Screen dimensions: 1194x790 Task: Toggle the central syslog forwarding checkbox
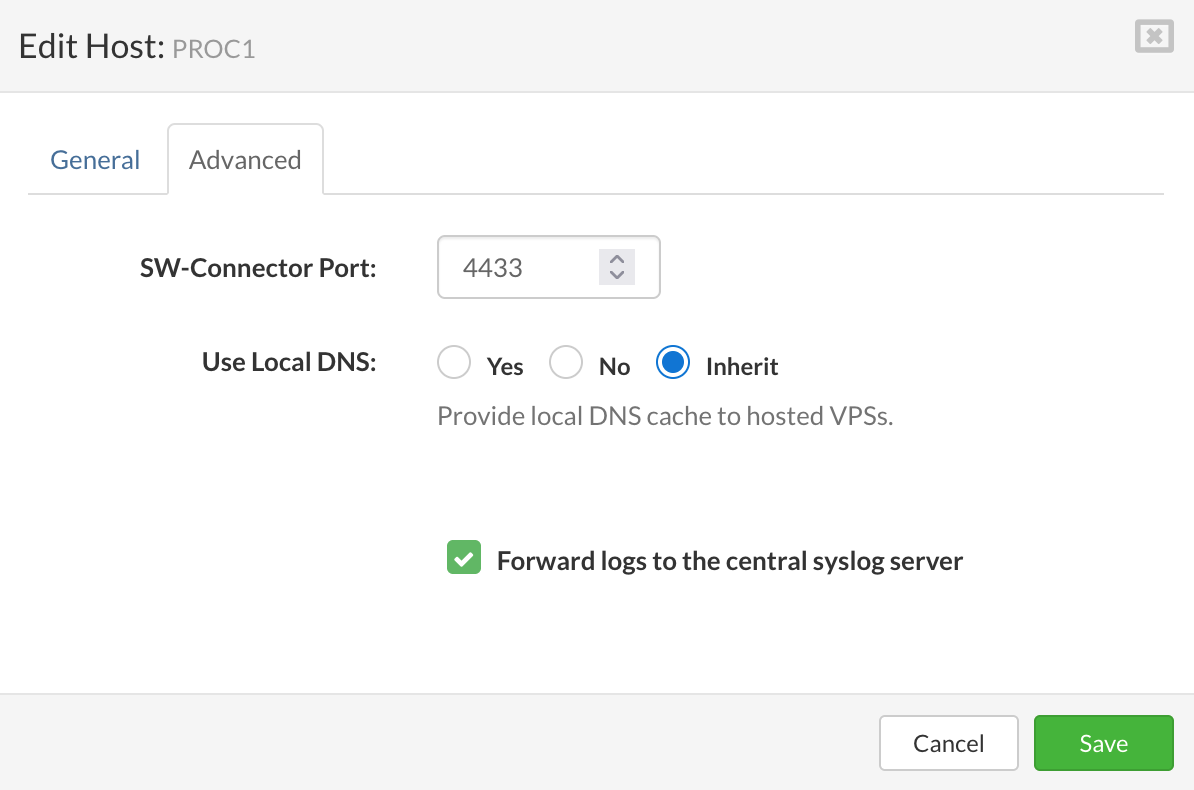[463, 557]
